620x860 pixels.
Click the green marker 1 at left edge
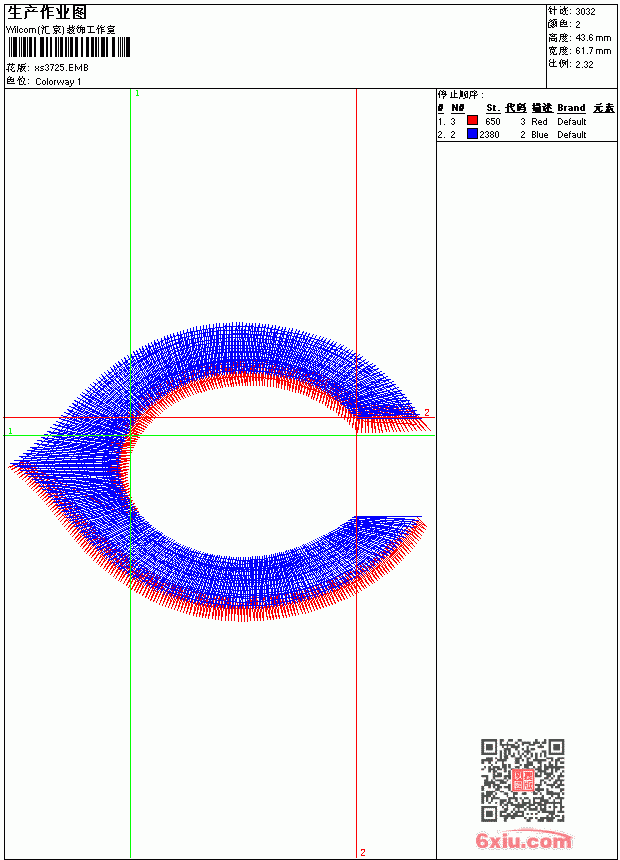tap(10, 431)
